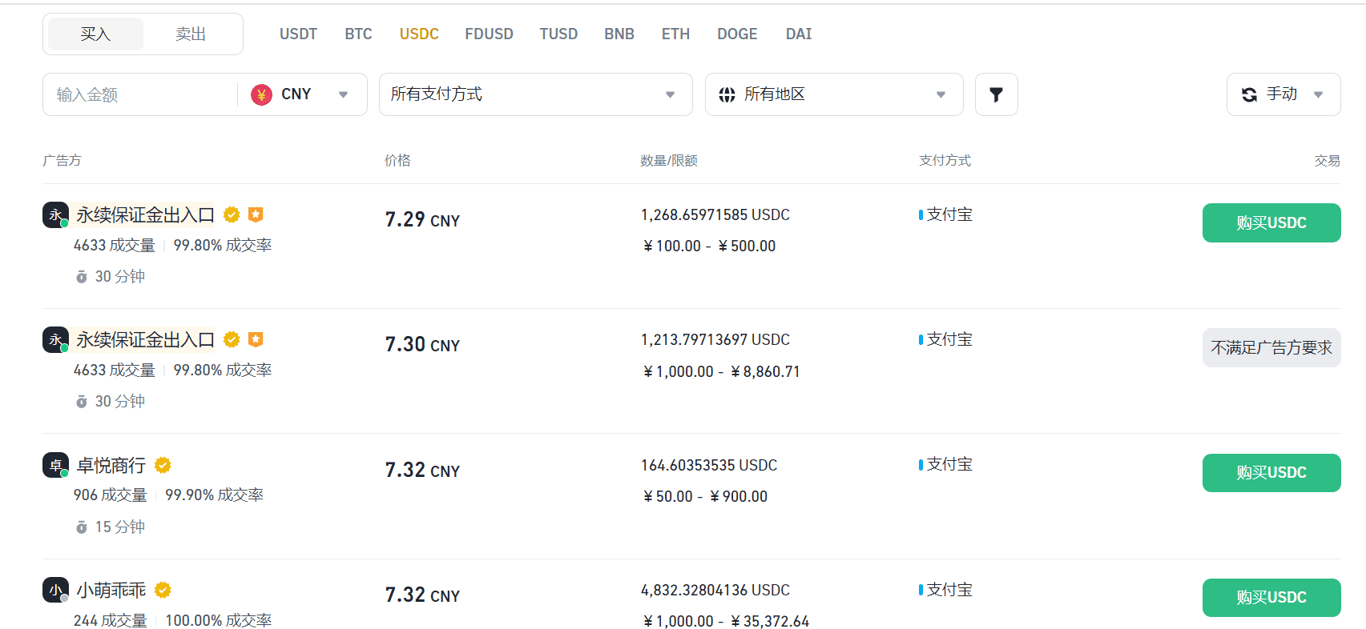Select the DOGE coin tab
Image resolution: width=1366 pixels, height=629 pixels.
pyautogui.click(x=737, y=34)
